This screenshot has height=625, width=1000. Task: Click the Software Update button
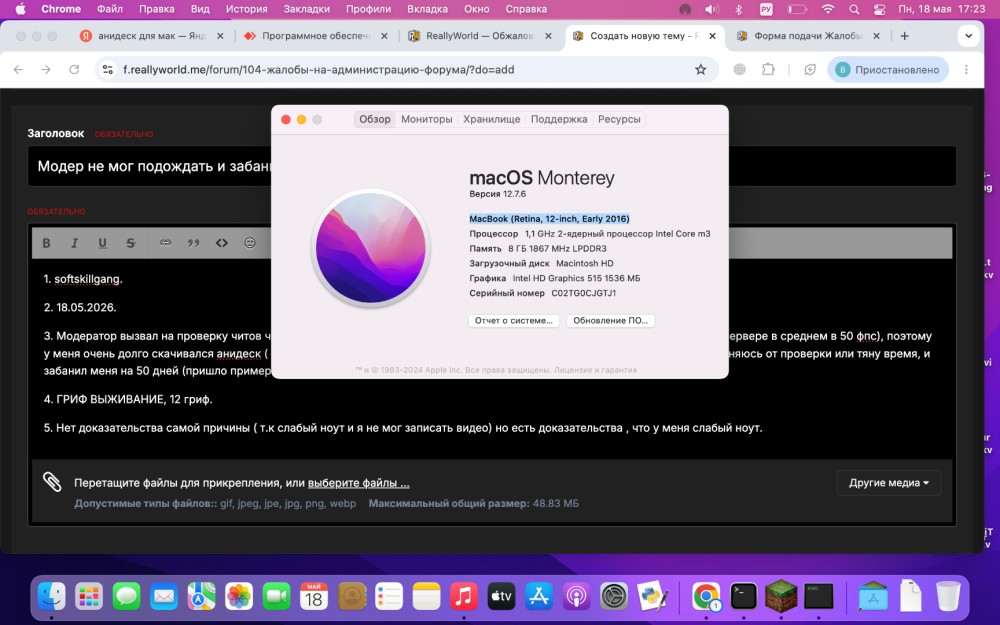610,321
